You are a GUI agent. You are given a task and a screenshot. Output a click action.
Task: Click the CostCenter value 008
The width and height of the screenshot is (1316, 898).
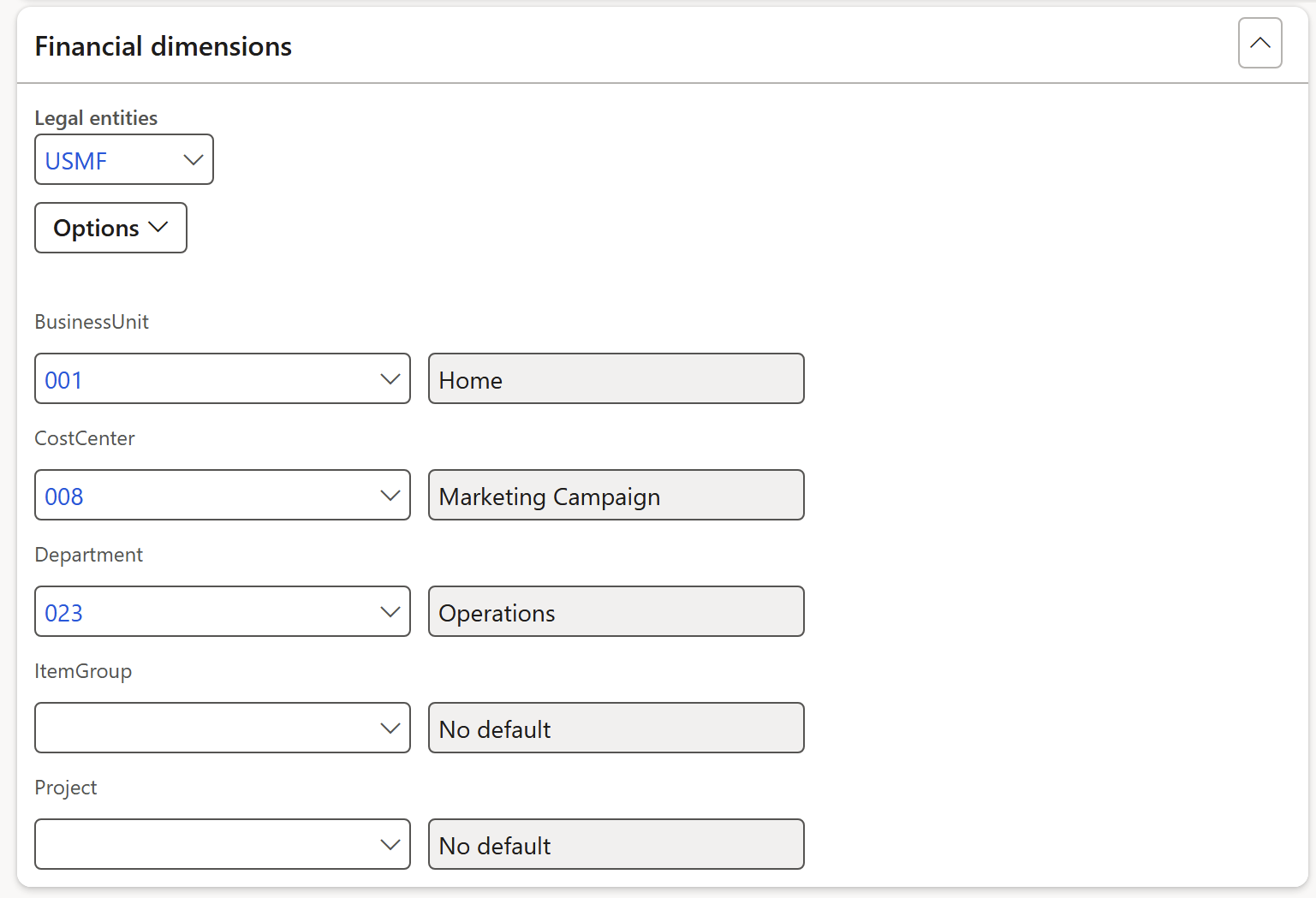coord(64,497)
